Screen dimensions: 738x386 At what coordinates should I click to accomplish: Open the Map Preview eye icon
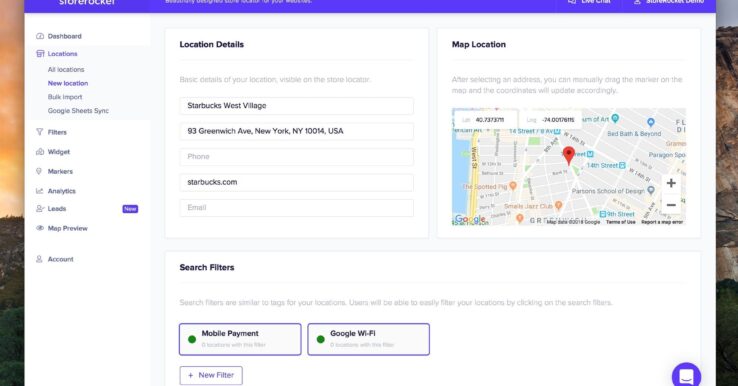tap(40, 228)
